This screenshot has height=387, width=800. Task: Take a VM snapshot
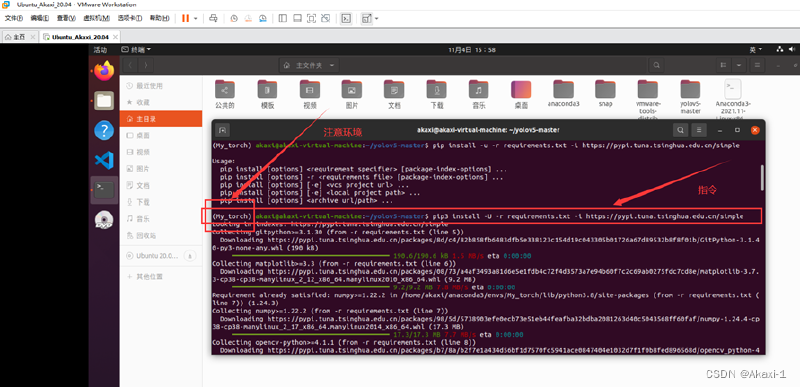pyautogui.click(x=234, y=18)
